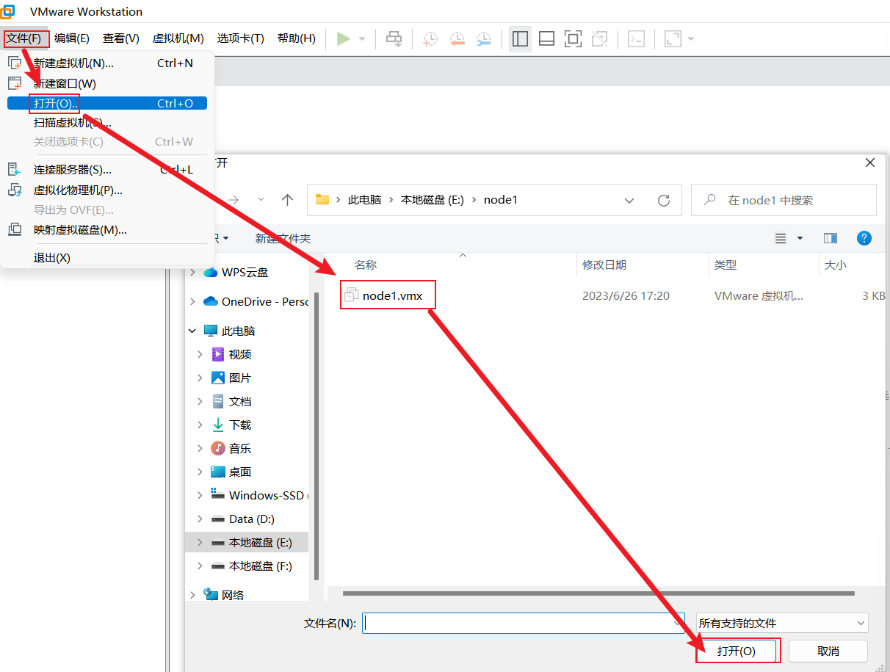
Task: Collapse the 此电脑 tree node
Action: [x=192, y=330]
